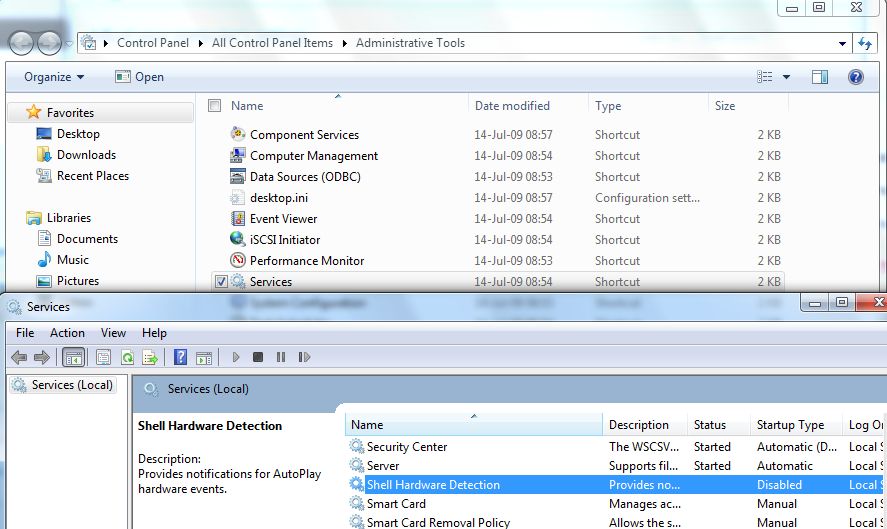
Task: Open Downloads in Favorites sidebar
Action: coord(76,154)
